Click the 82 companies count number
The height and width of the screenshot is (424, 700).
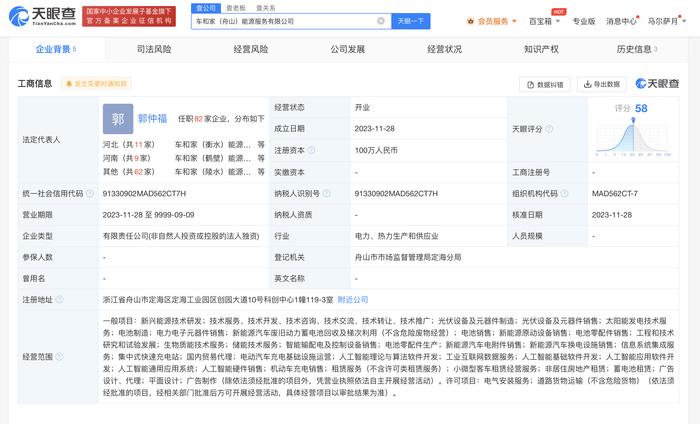pos(198,119)
